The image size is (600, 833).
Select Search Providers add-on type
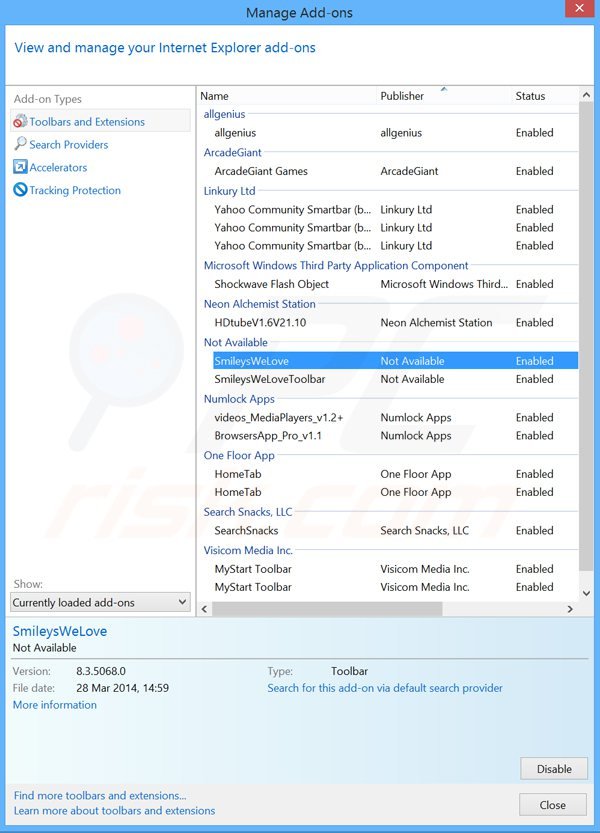[69, 144]
